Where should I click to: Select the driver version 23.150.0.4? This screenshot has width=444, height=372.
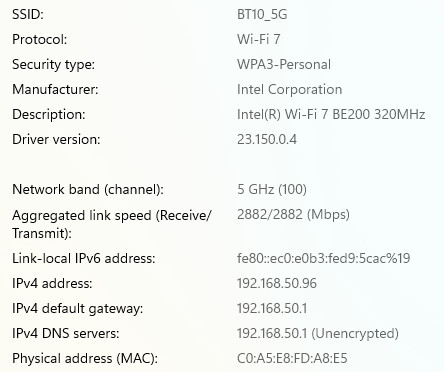coord(267,139)
